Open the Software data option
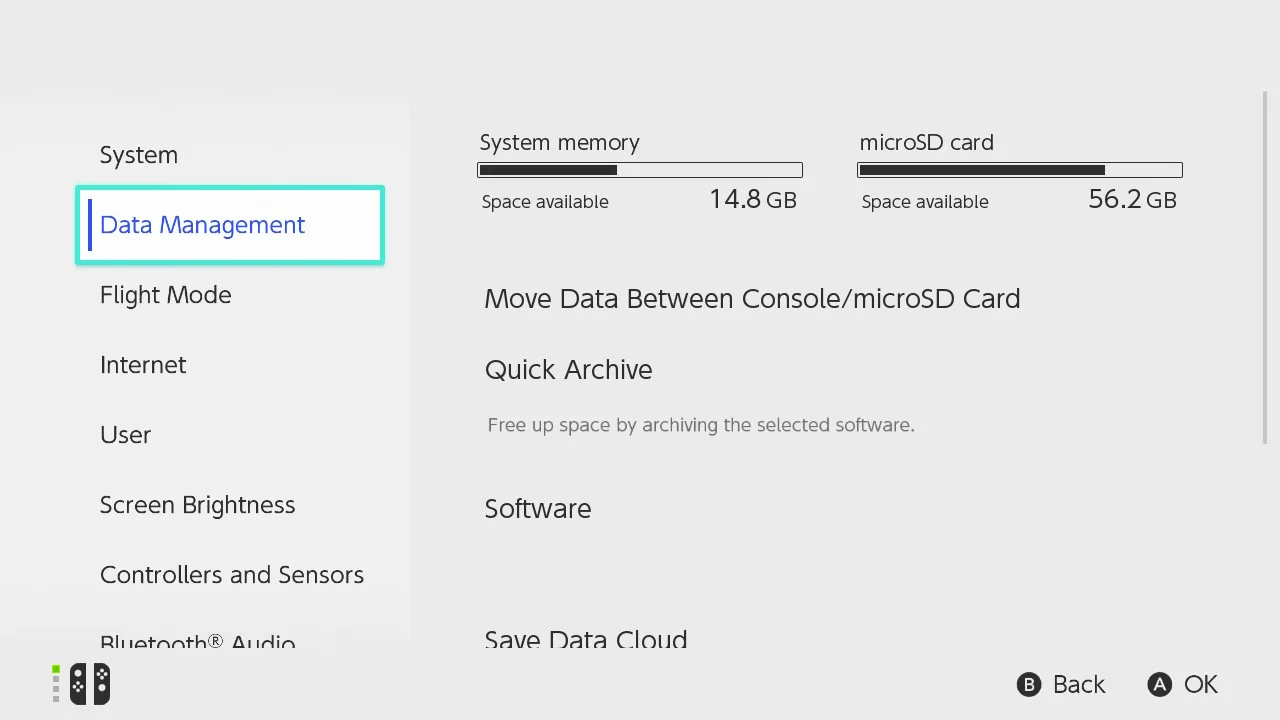Viewport: 1280px width, 720px height. point(538,509)
